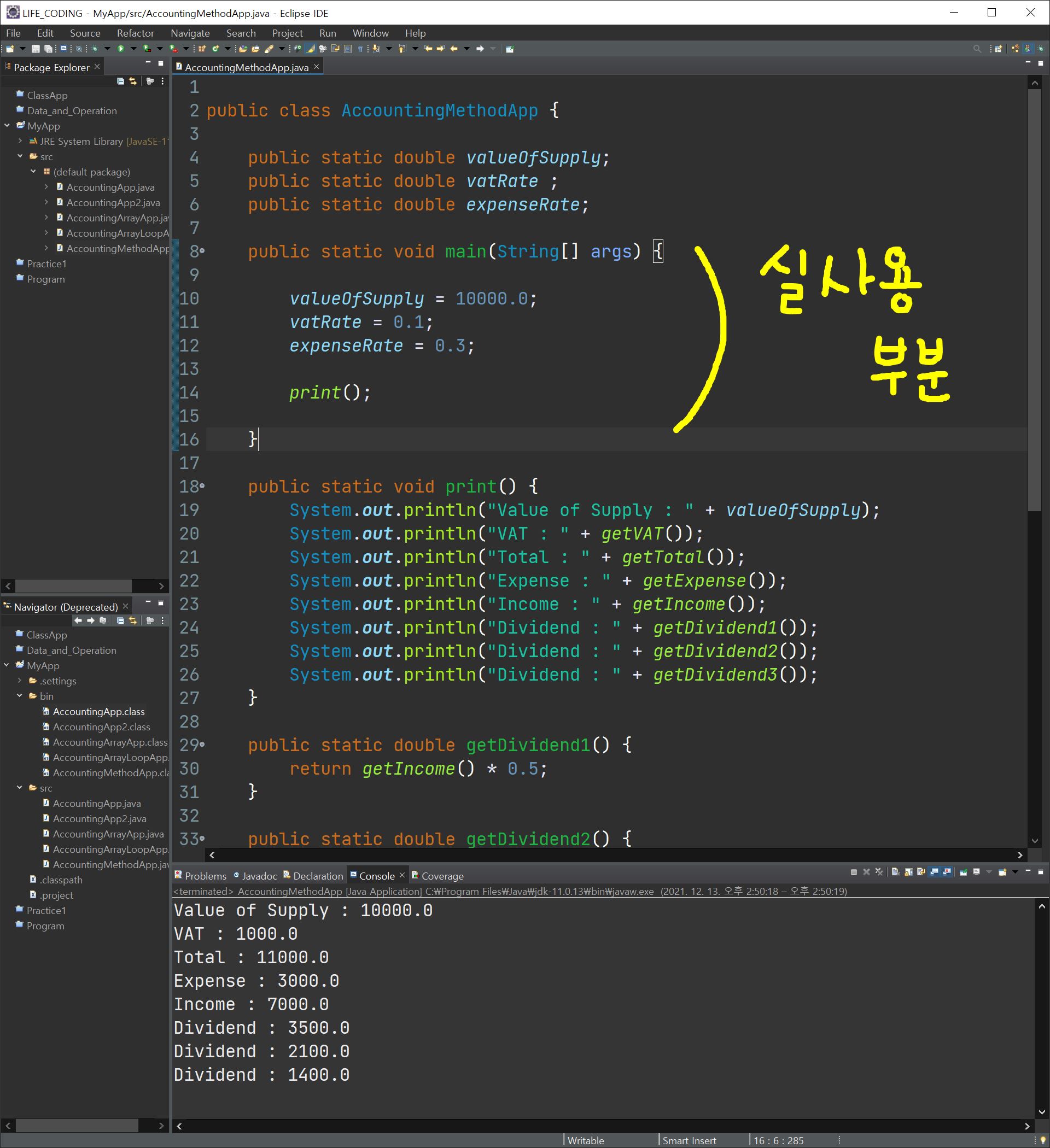
Task: Open the Refactor menu
Action: pos(135,33)
